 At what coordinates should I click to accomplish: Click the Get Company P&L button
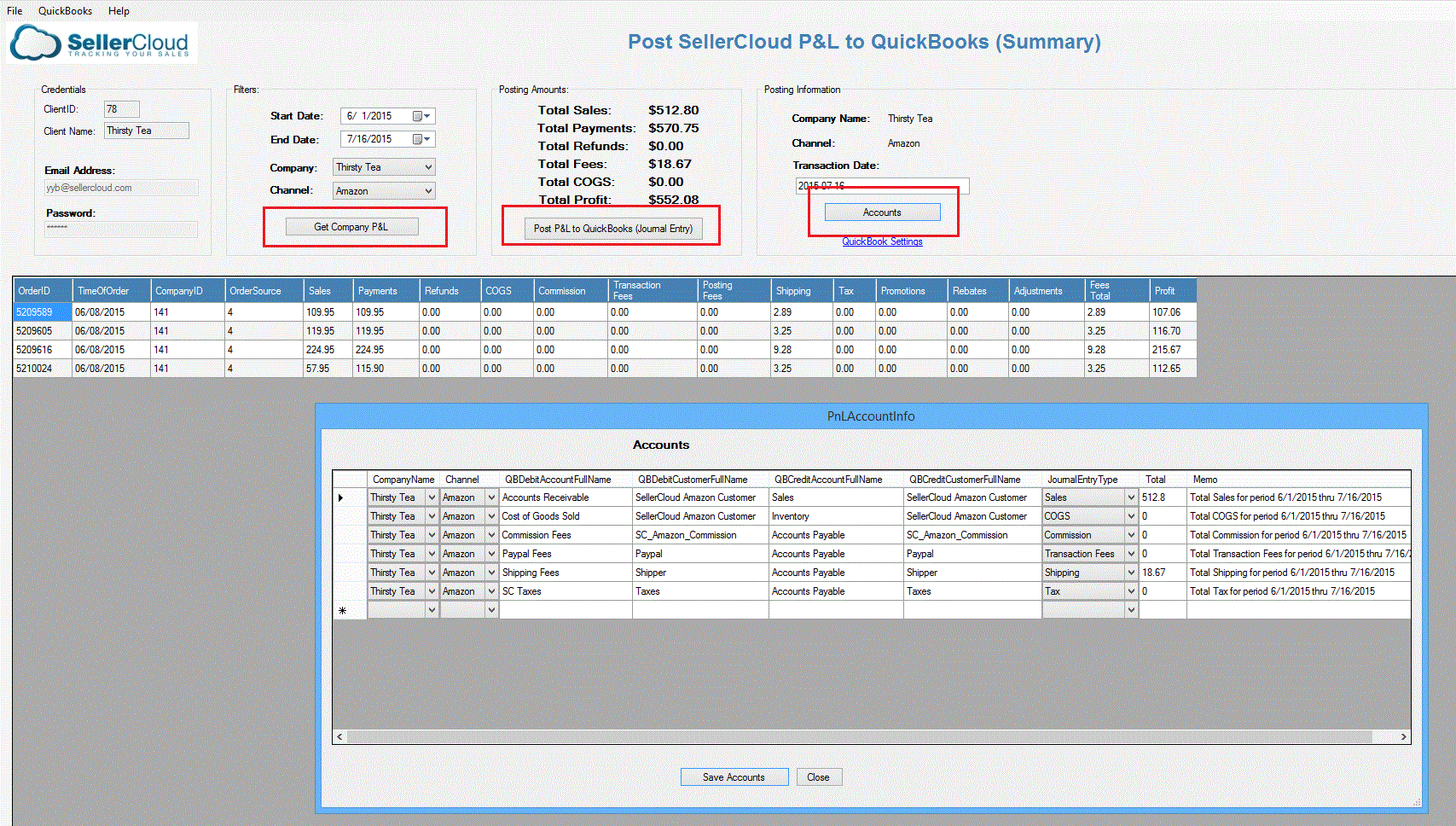click(x=351, y=227)
